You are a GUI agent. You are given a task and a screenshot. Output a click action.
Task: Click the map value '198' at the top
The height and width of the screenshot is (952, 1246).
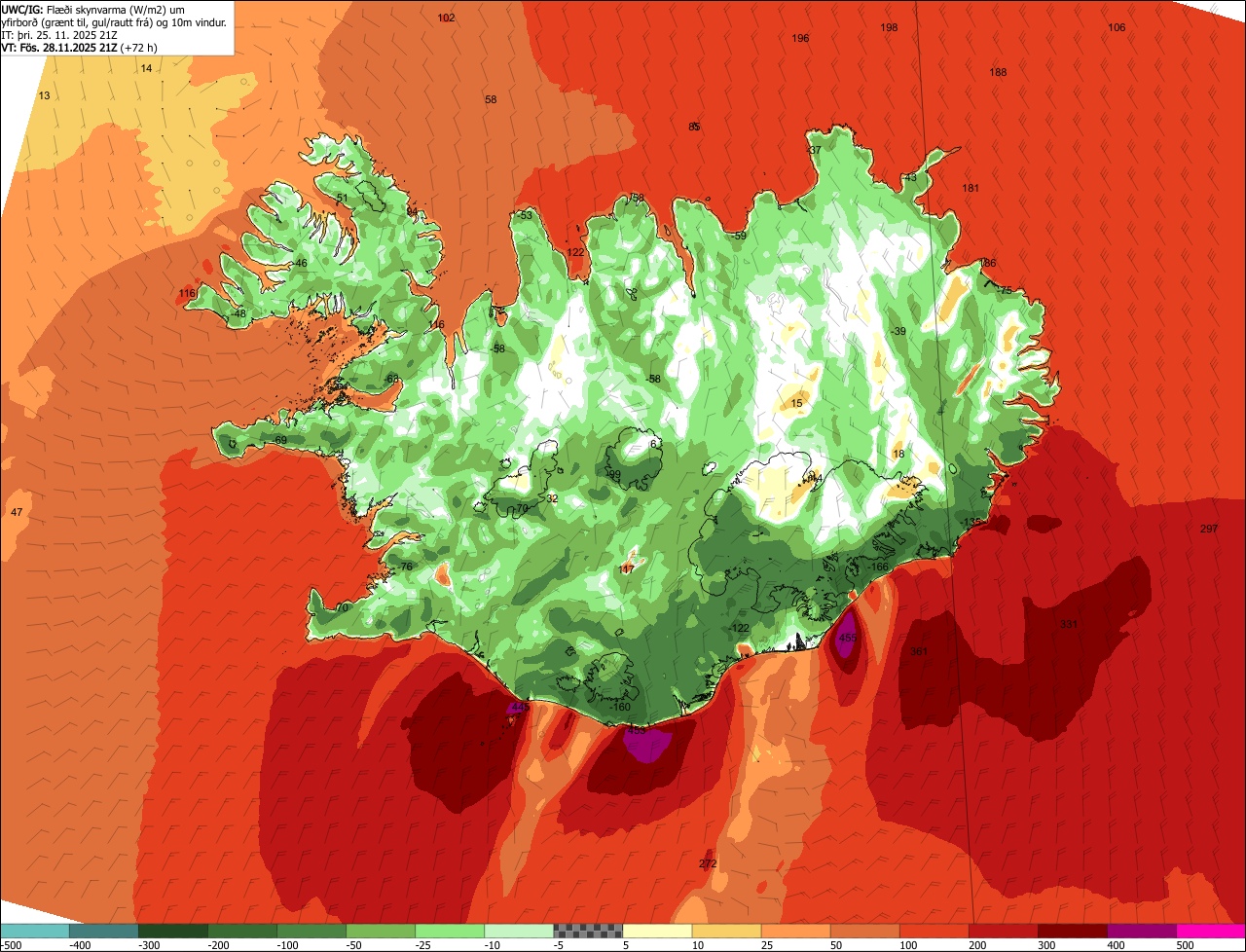(889, 27)
